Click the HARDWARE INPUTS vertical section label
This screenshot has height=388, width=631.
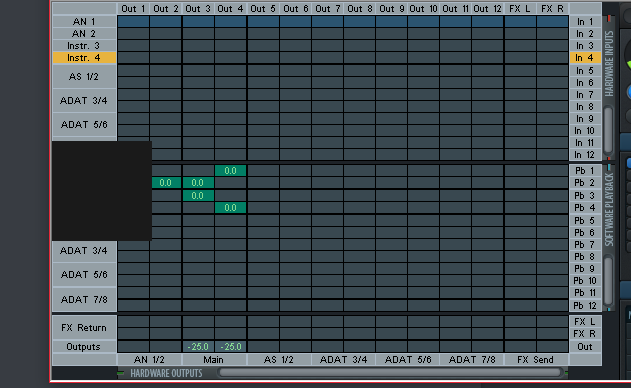point(609,63)
